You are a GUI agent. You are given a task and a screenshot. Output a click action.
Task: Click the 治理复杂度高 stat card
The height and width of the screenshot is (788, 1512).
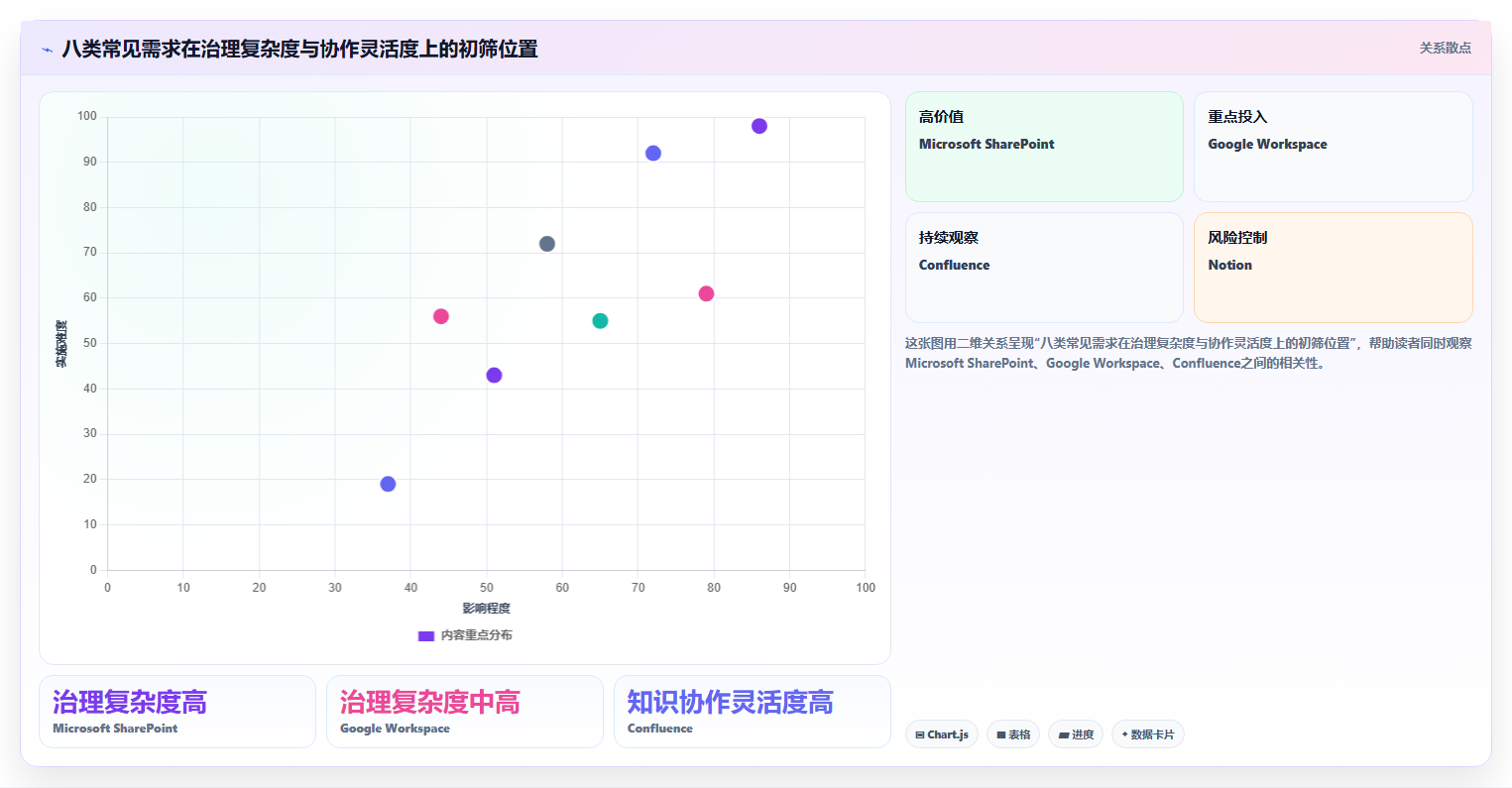tap(177, 712)
